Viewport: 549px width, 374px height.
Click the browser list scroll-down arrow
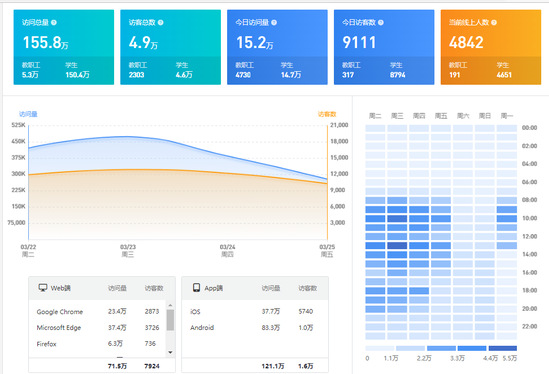(170, 352)
